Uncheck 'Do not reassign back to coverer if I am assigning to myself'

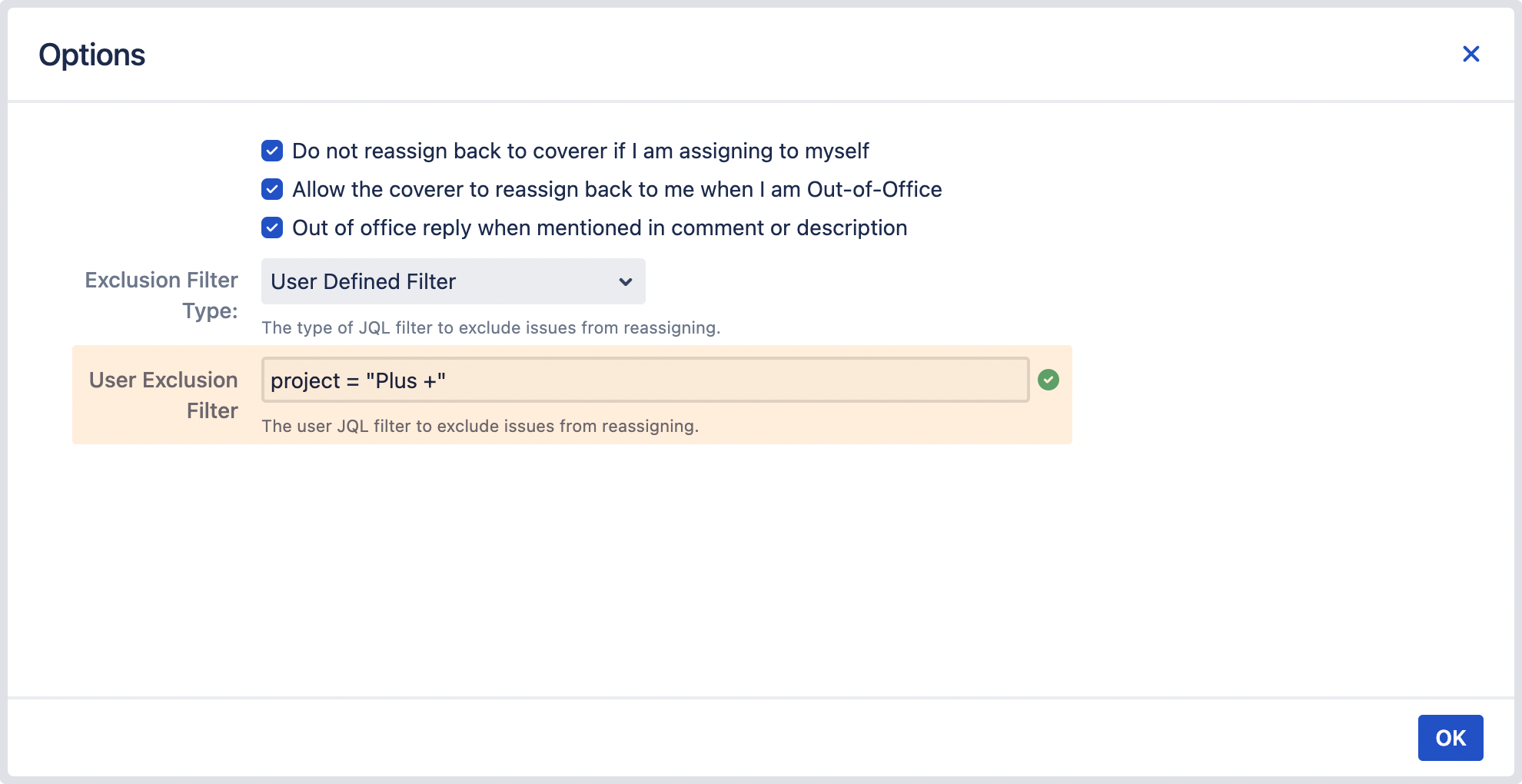[272, 151]
